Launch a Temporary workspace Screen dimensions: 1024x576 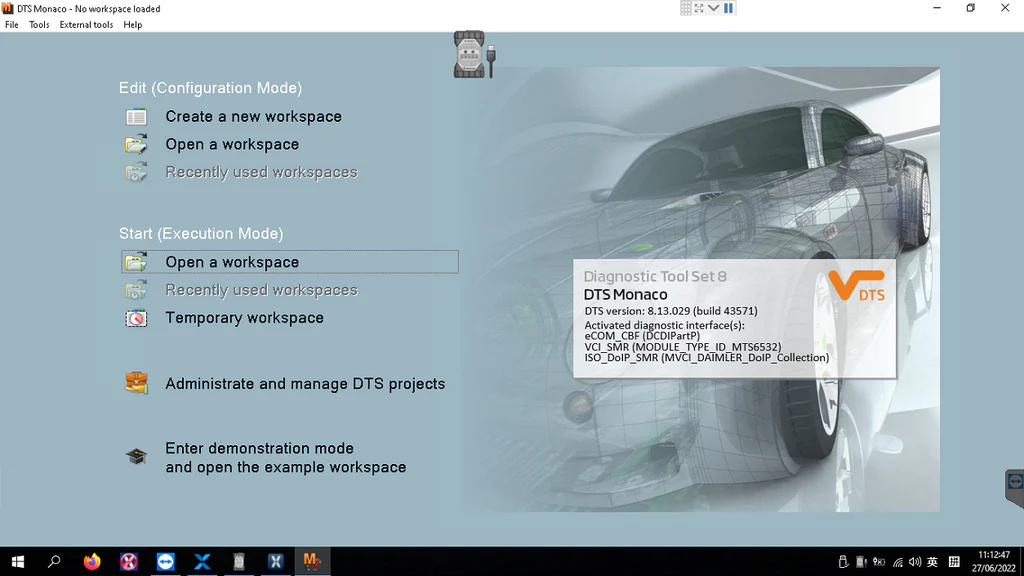(x=244, y=318)
